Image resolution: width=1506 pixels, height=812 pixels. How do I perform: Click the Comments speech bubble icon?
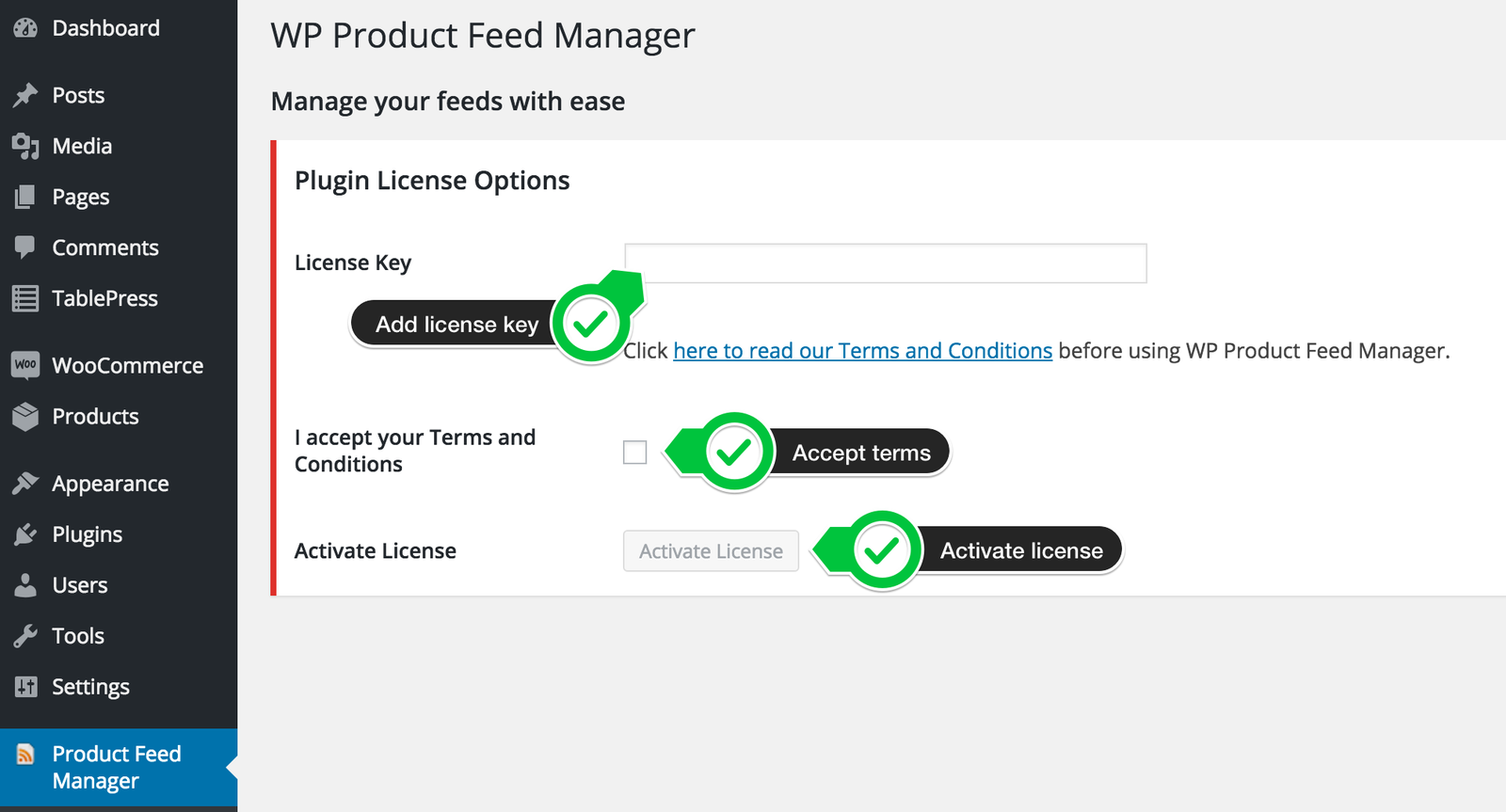click(25, 247)
